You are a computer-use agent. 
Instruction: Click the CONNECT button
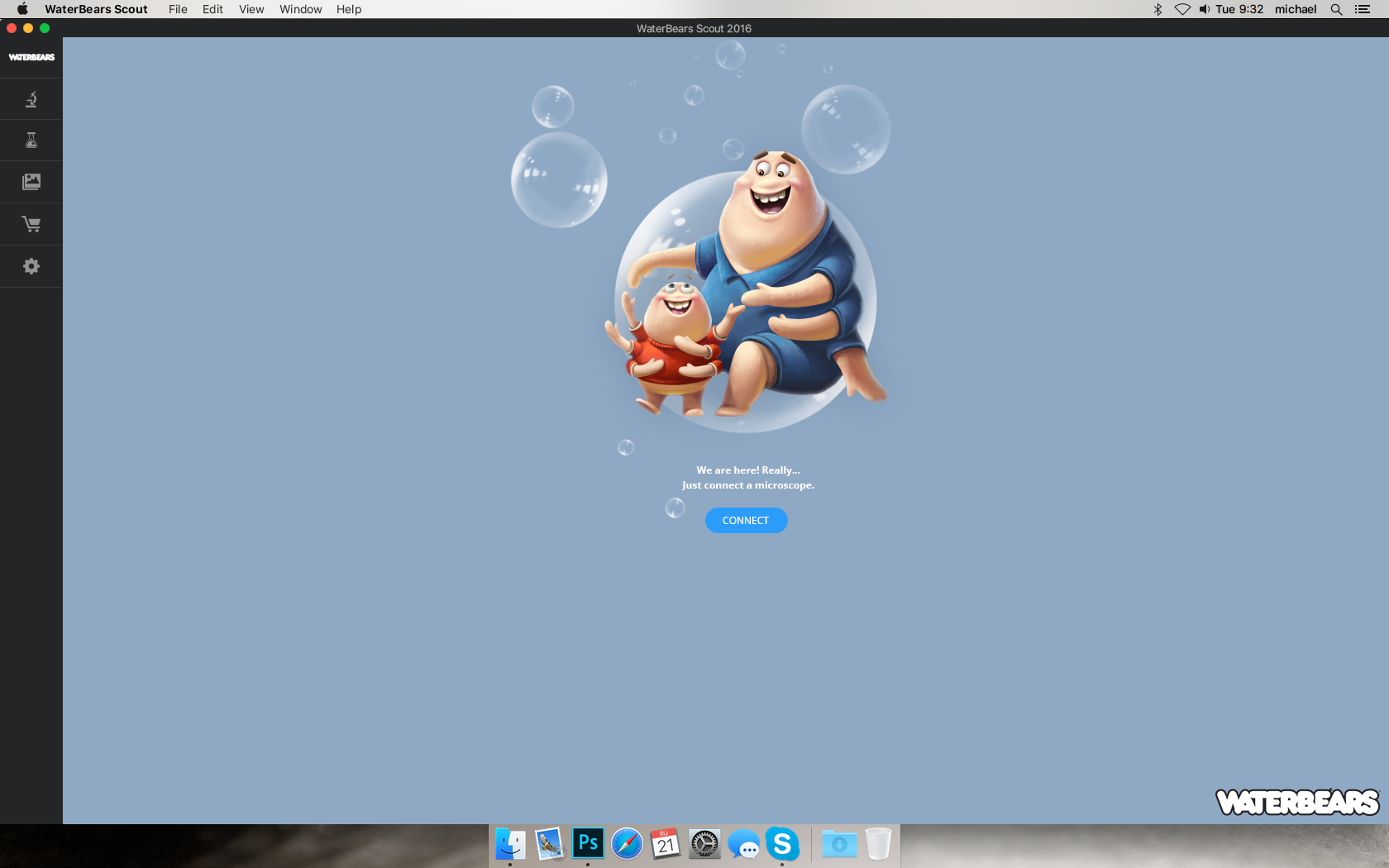click(x=746, y=520)
